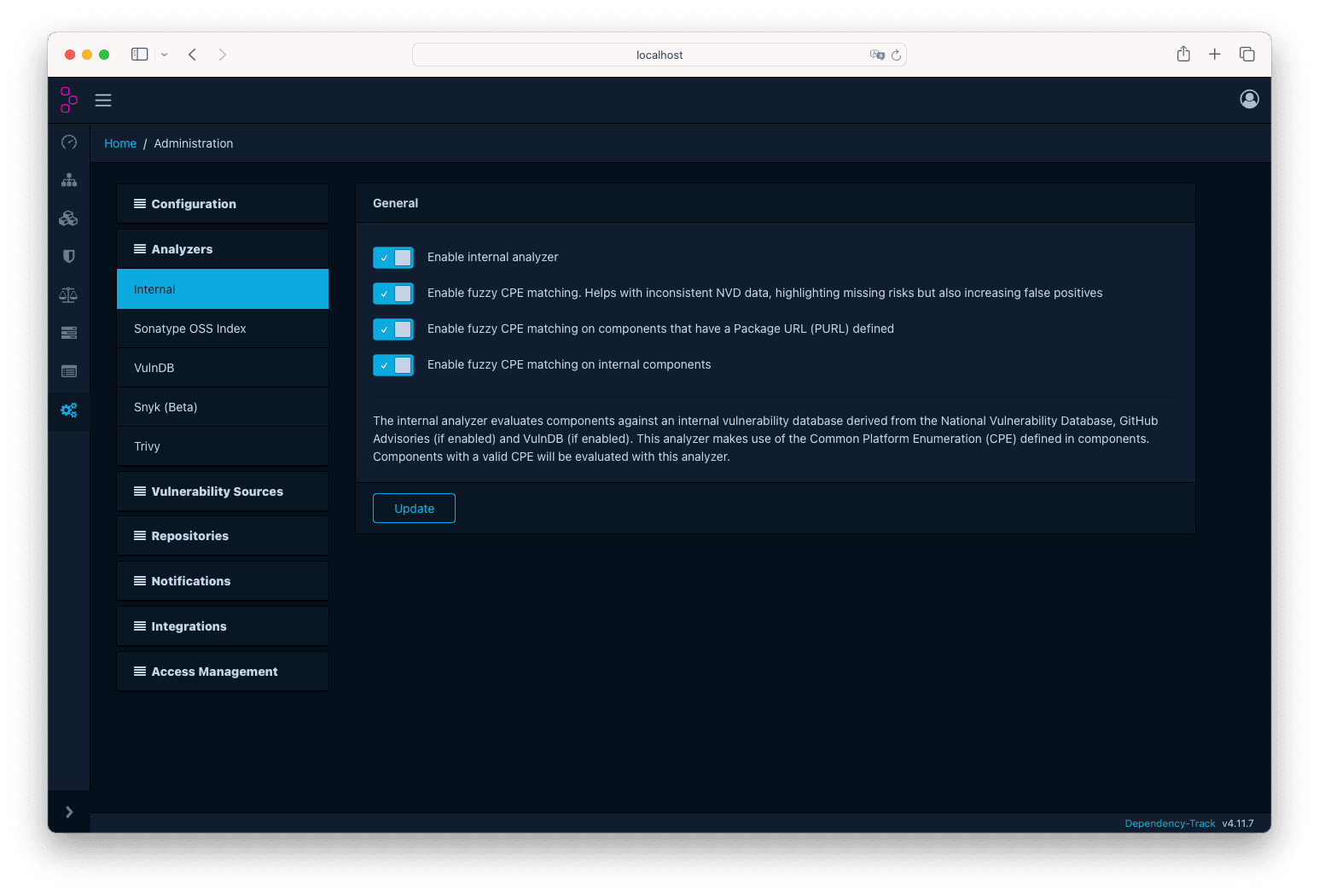1319x896 pixels.
Task: Follow the Home breadcrumb link
Action: pos(120,143)
